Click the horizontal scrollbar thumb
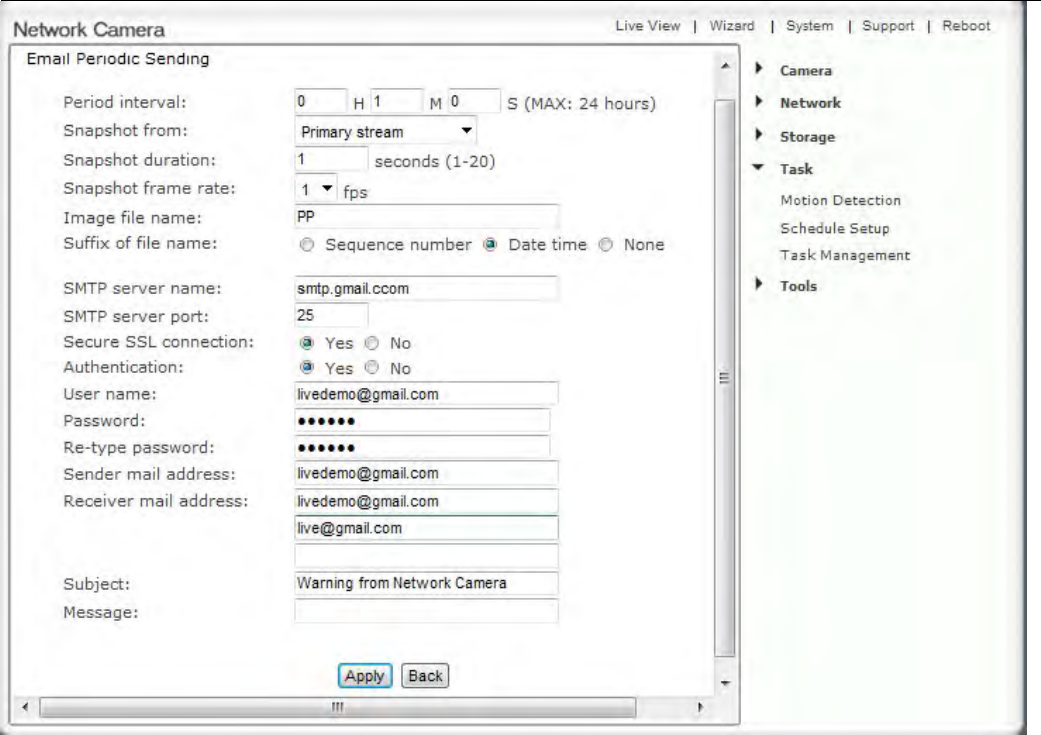The height and width of the screenshot is (735, 1041). [x=337, y=707]
